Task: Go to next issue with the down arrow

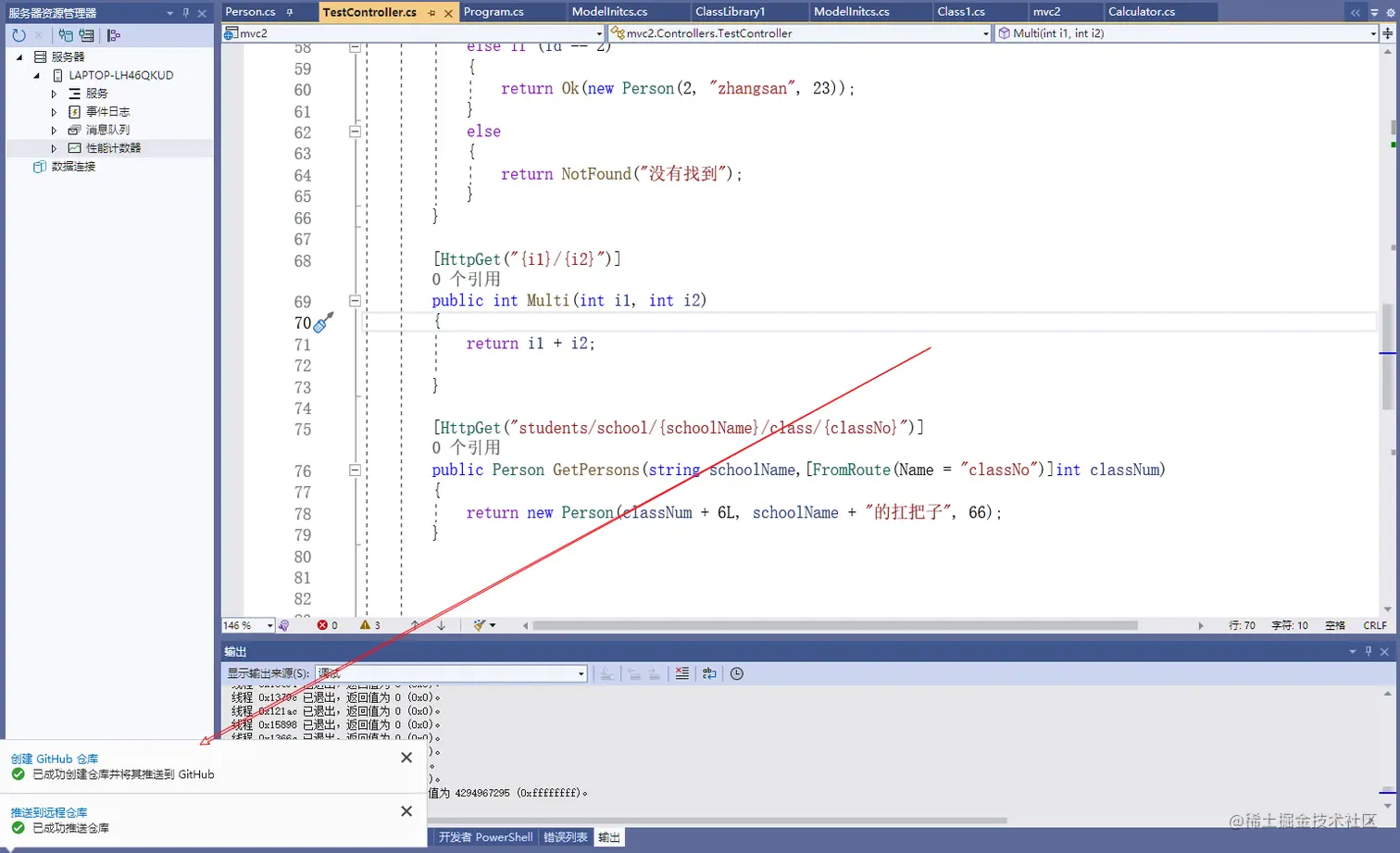Action: (442, 625)
